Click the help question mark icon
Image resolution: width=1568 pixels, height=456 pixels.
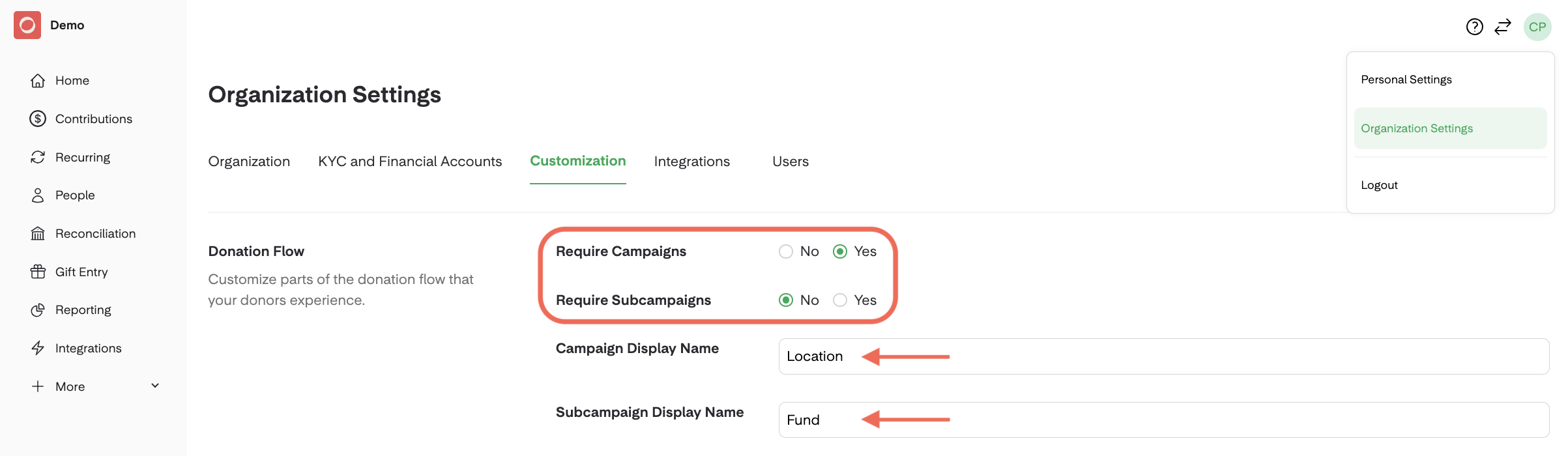click(1474, 27)
